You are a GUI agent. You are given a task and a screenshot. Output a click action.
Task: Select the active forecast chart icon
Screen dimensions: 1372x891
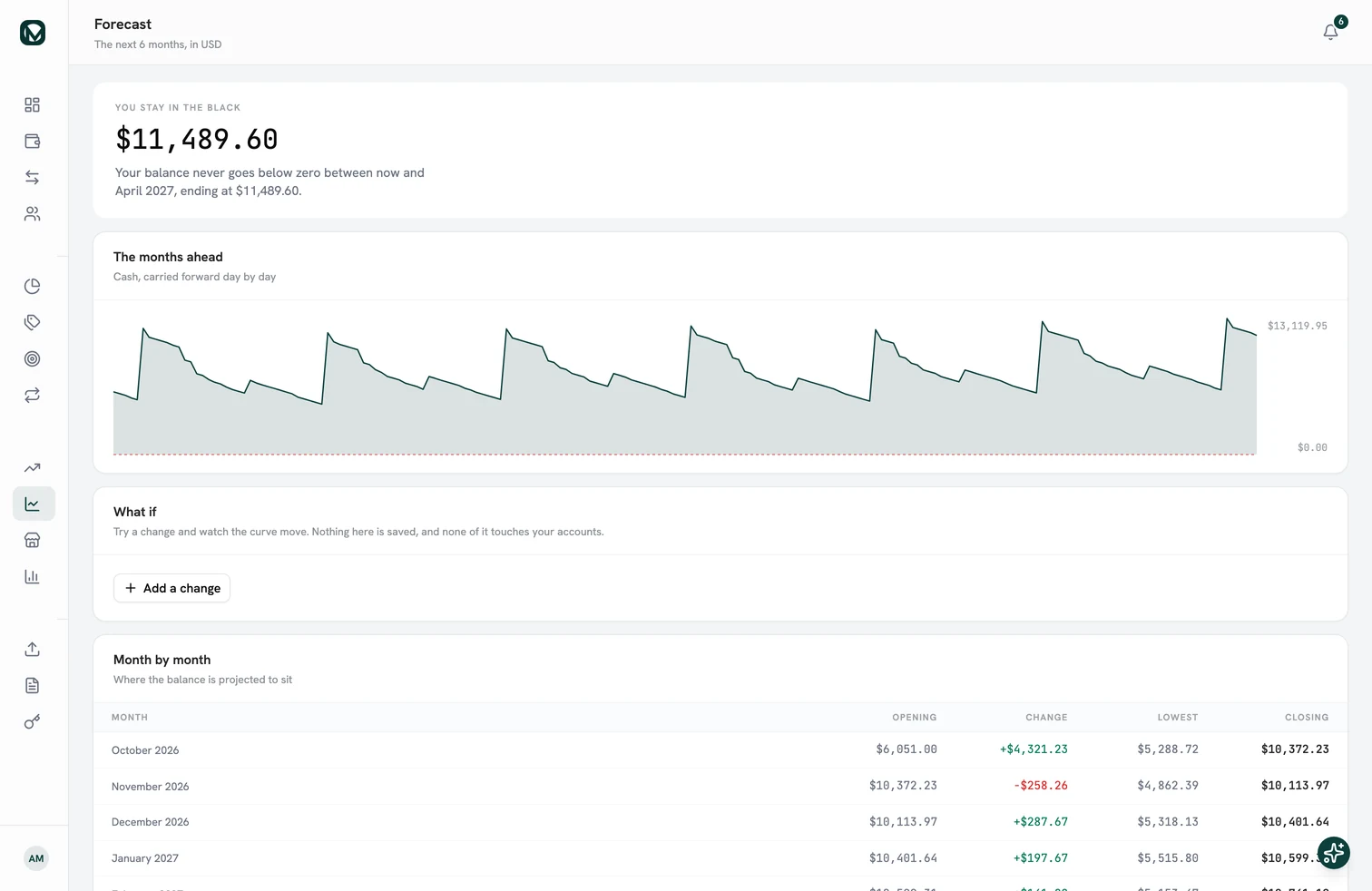click(x=33, y=504)
